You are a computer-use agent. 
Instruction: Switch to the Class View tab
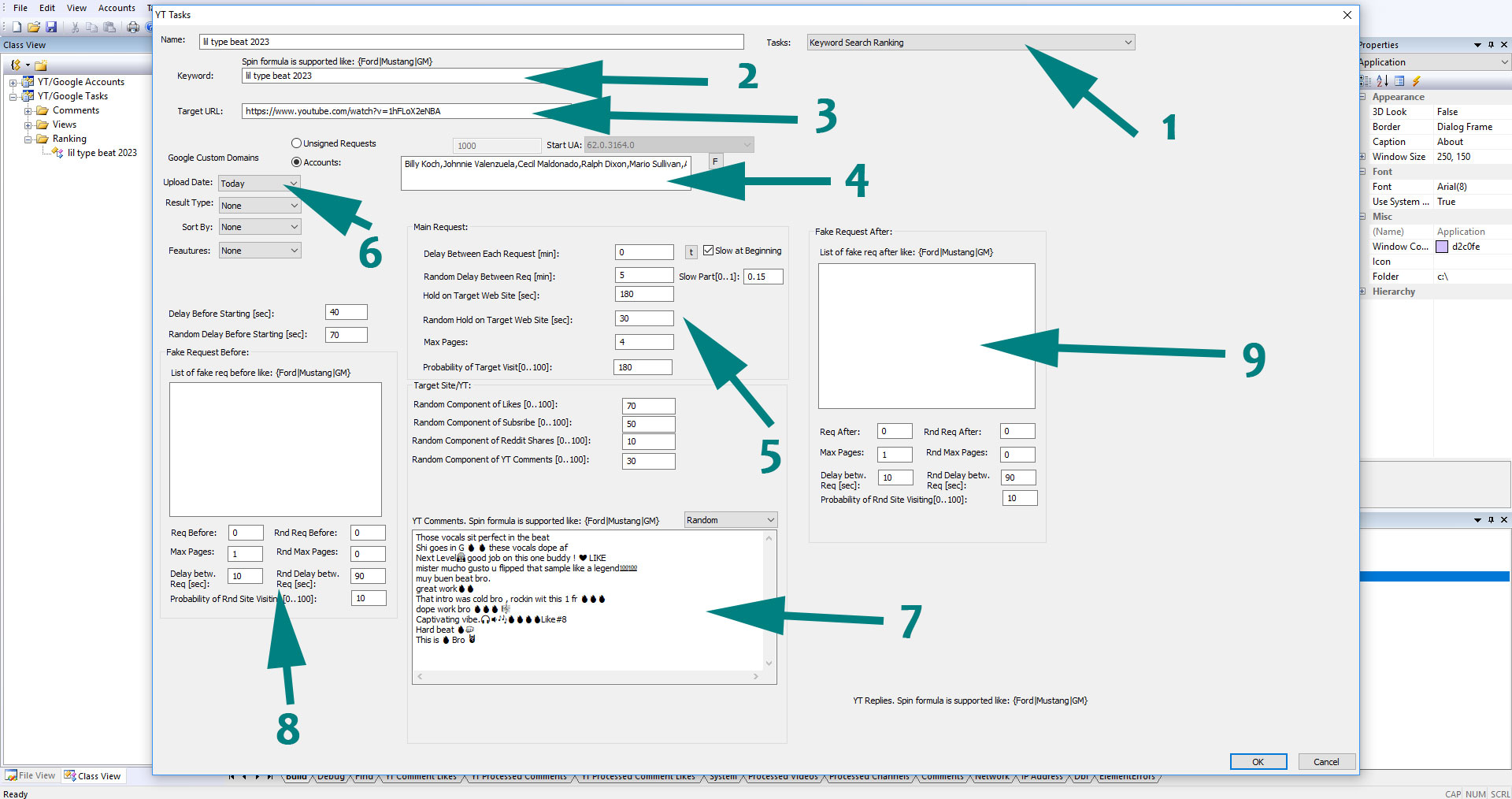click(93, 776)
